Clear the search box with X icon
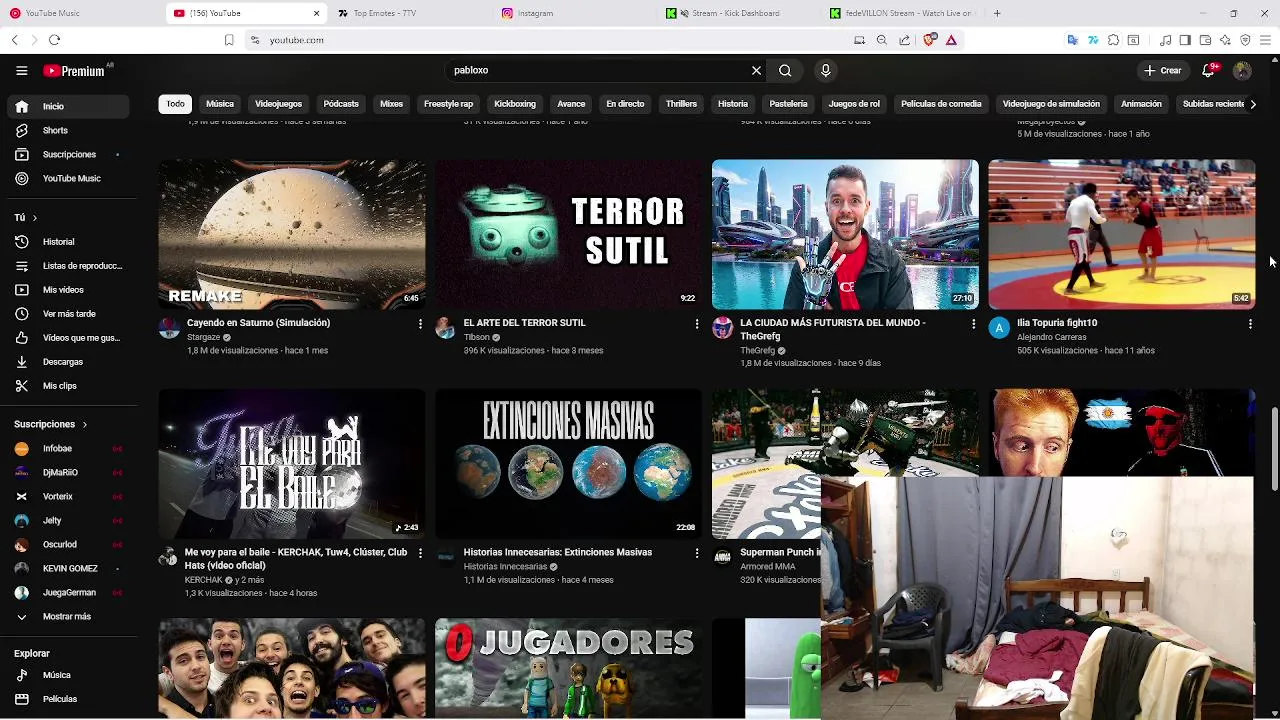Screen dimensions: 1280x720 756,70
